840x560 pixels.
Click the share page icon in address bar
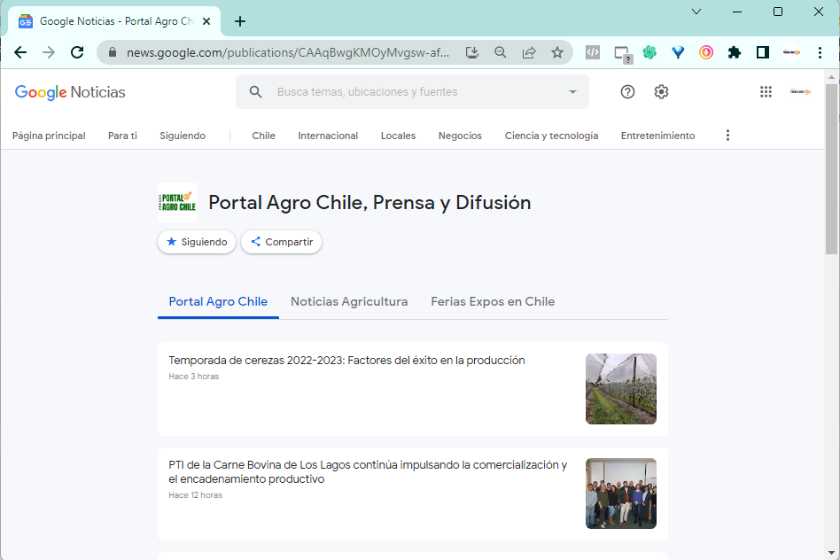[x=529, y=53]
